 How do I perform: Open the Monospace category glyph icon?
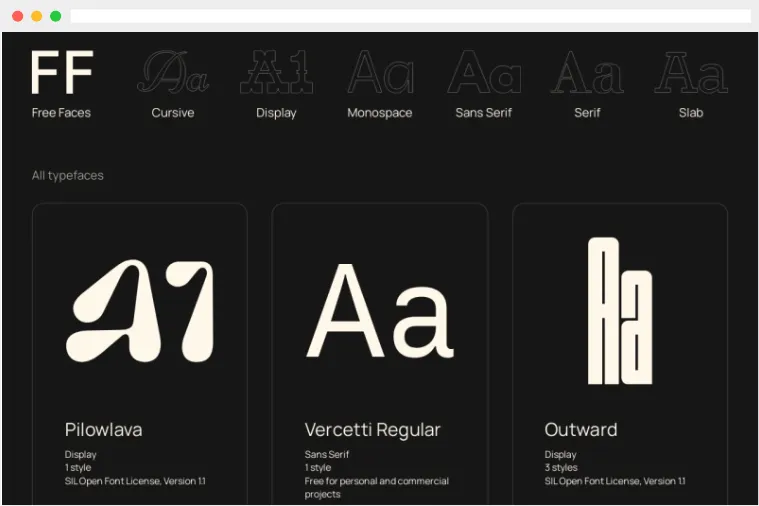pos(380,72)
